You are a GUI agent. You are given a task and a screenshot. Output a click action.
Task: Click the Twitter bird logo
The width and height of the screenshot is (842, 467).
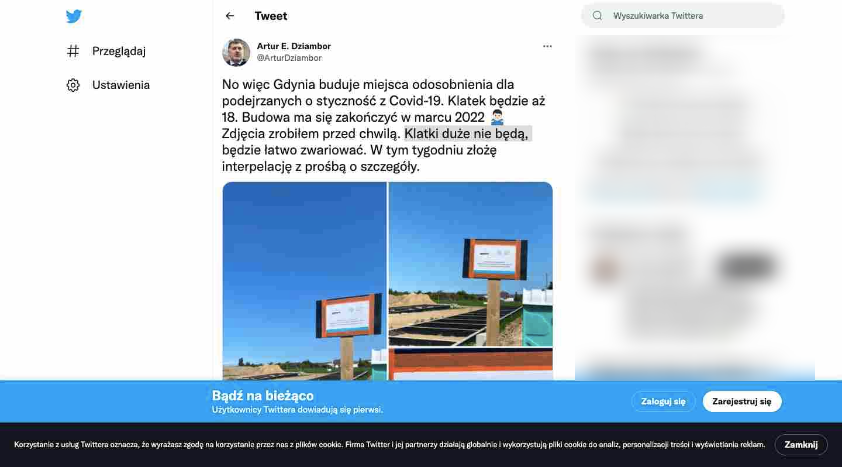point(74,16)
